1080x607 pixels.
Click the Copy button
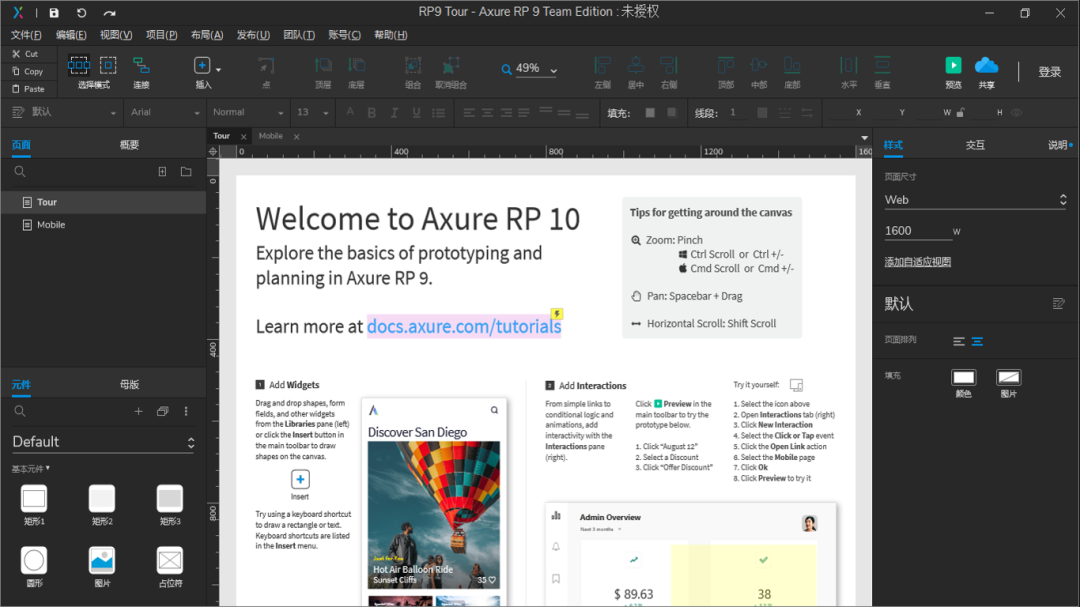pyautogui.click(x=28, y=72)
